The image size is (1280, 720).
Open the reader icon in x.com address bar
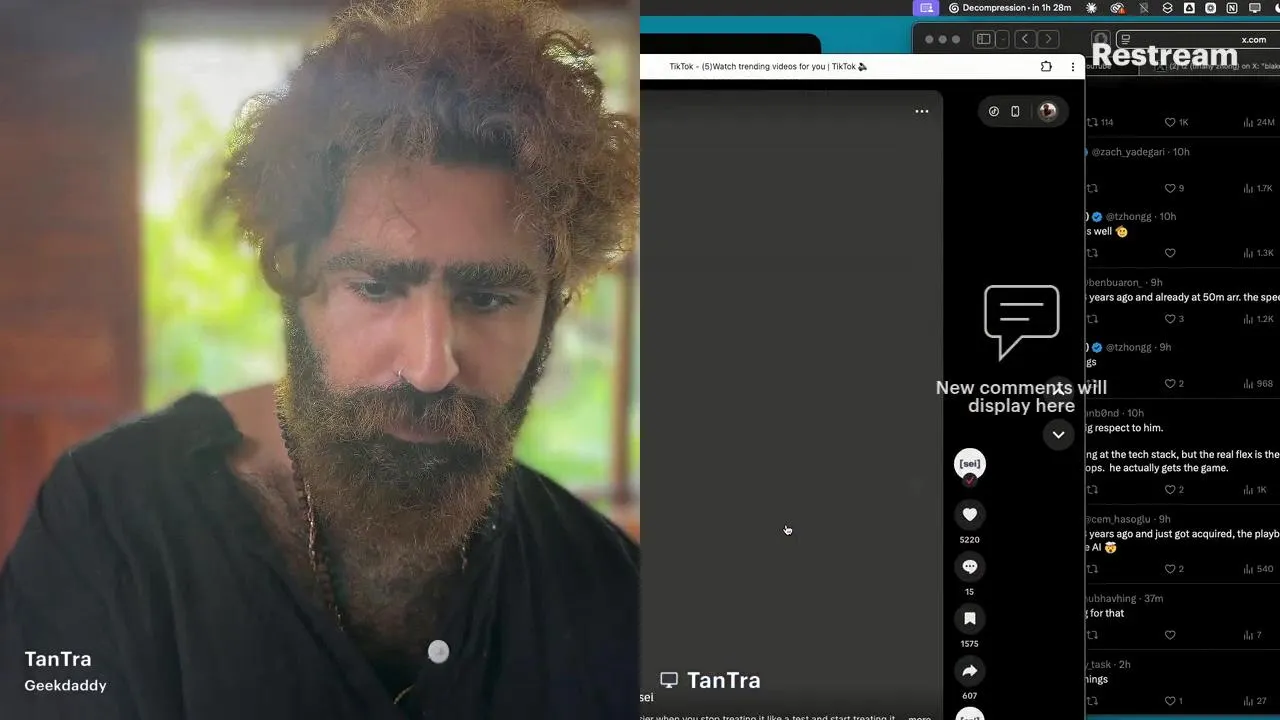[x=1126, y=39]
